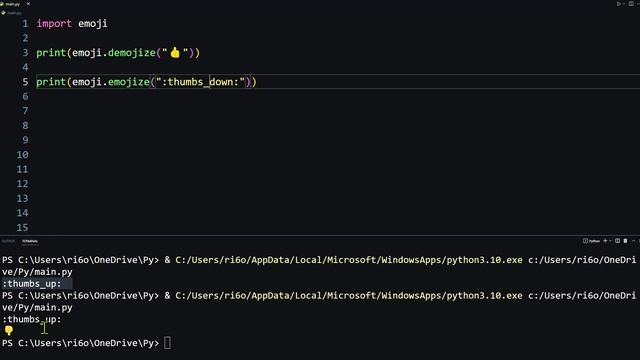The image size is (640, 360).
Task: Click the thumbs down emoji in terminal output
Action: pyautogui.click(x=9, y=331)
